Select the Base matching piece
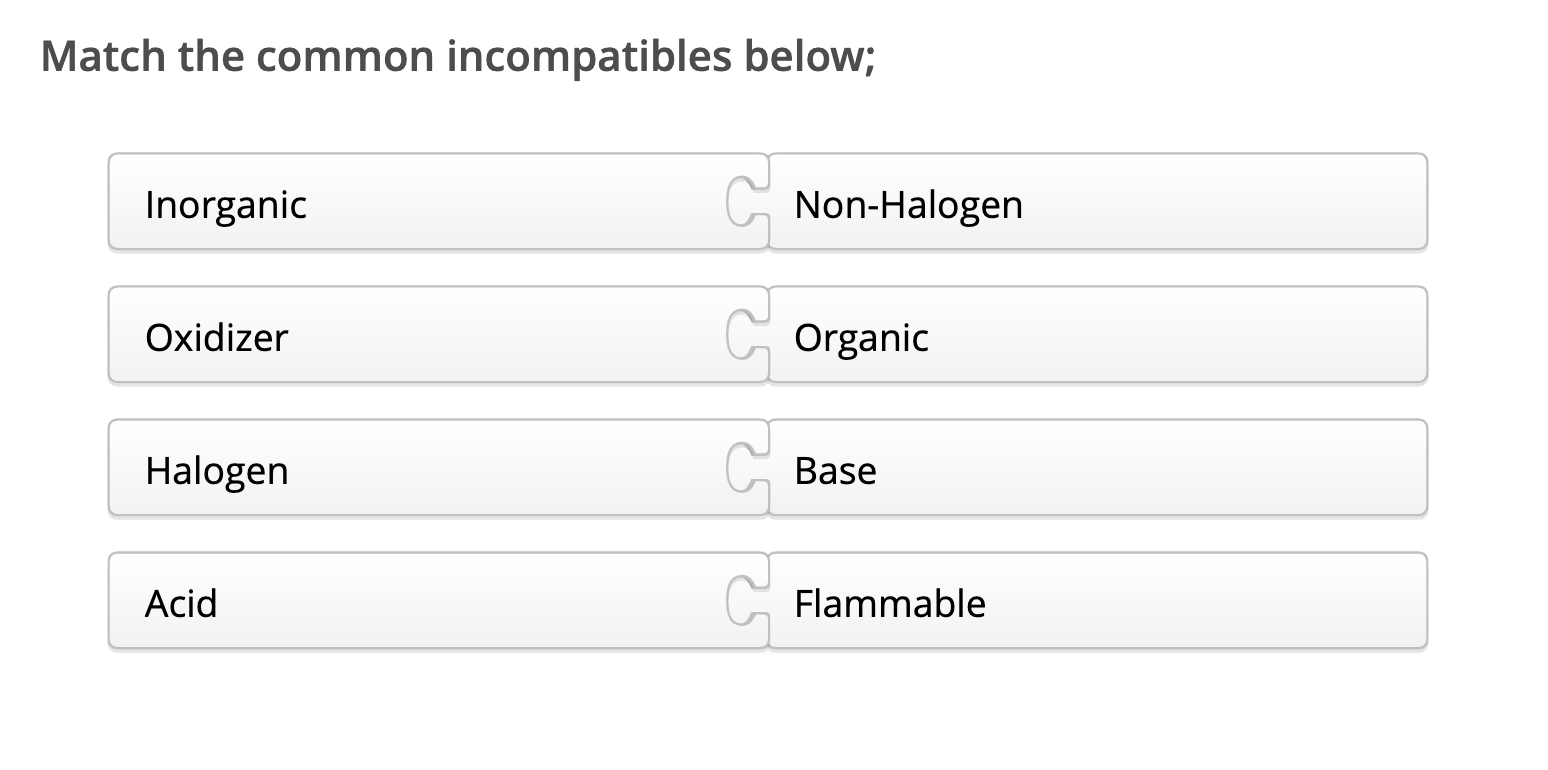Image resolution: width=1548 pixels, height=770 pixels. (1100, 467)
